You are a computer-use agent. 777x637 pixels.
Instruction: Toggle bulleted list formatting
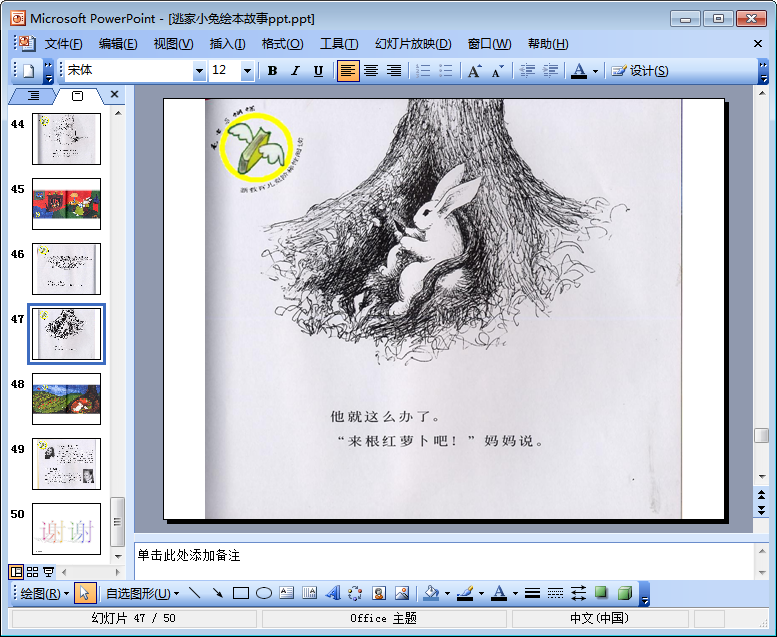coord(445,71)
